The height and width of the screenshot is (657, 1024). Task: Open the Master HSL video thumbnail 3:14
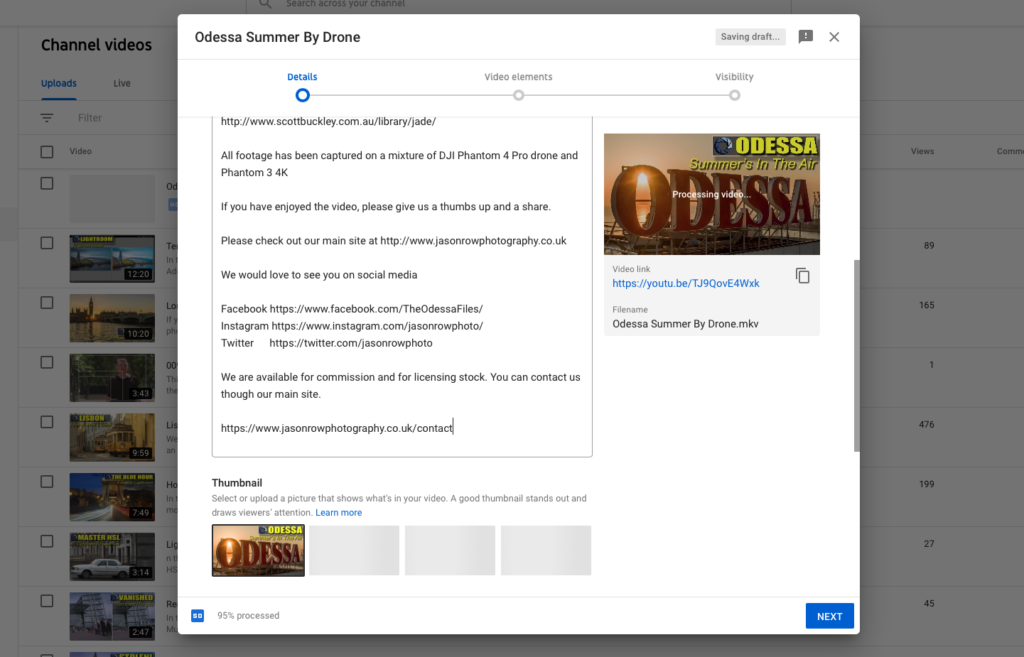(x=112, y=556)
